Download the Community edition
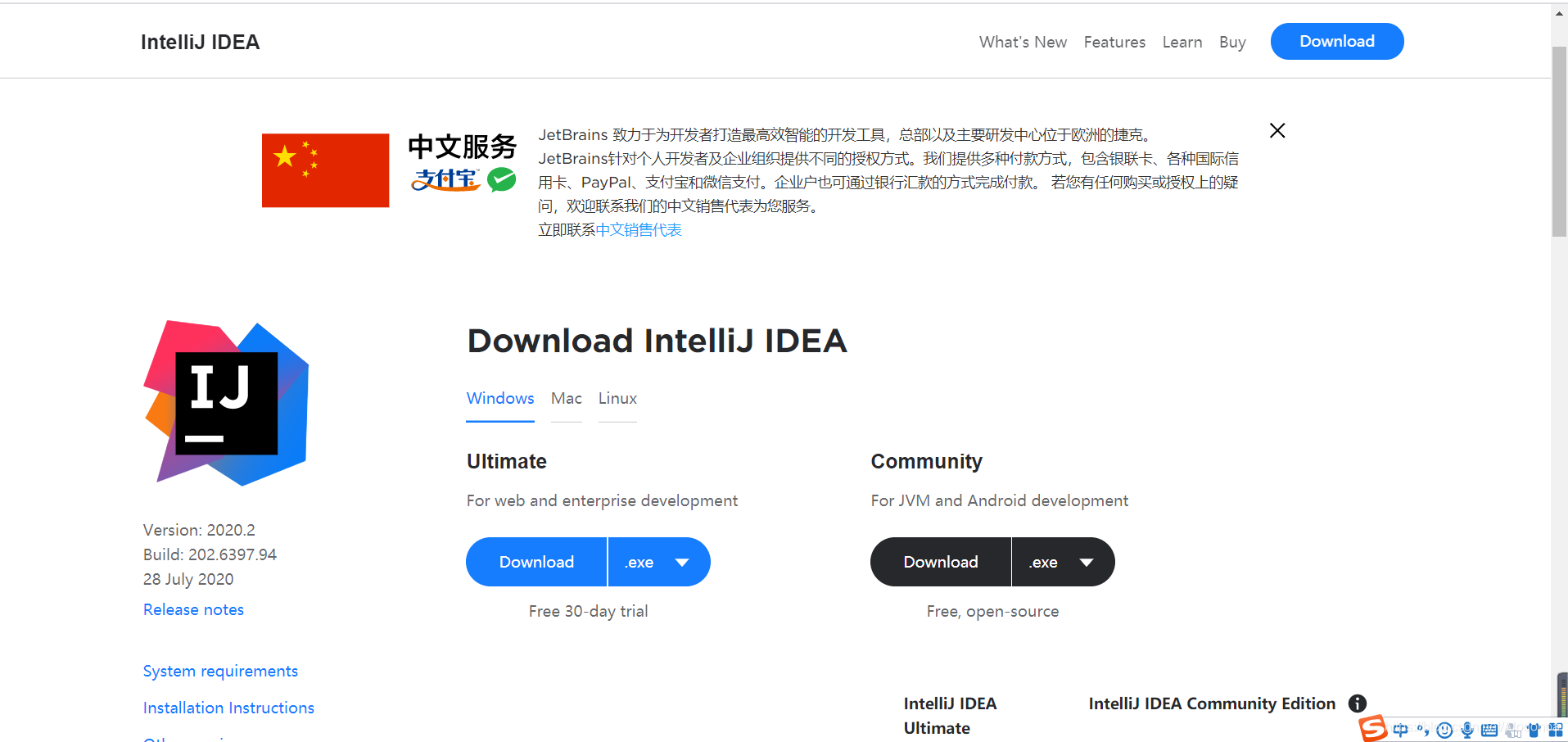1568x742 pixels. (941, 562)
